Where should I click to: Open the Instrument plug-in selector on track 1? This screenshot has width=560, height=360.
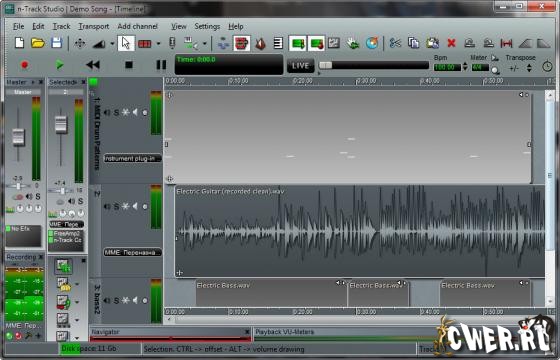click(x=132, y=158)
